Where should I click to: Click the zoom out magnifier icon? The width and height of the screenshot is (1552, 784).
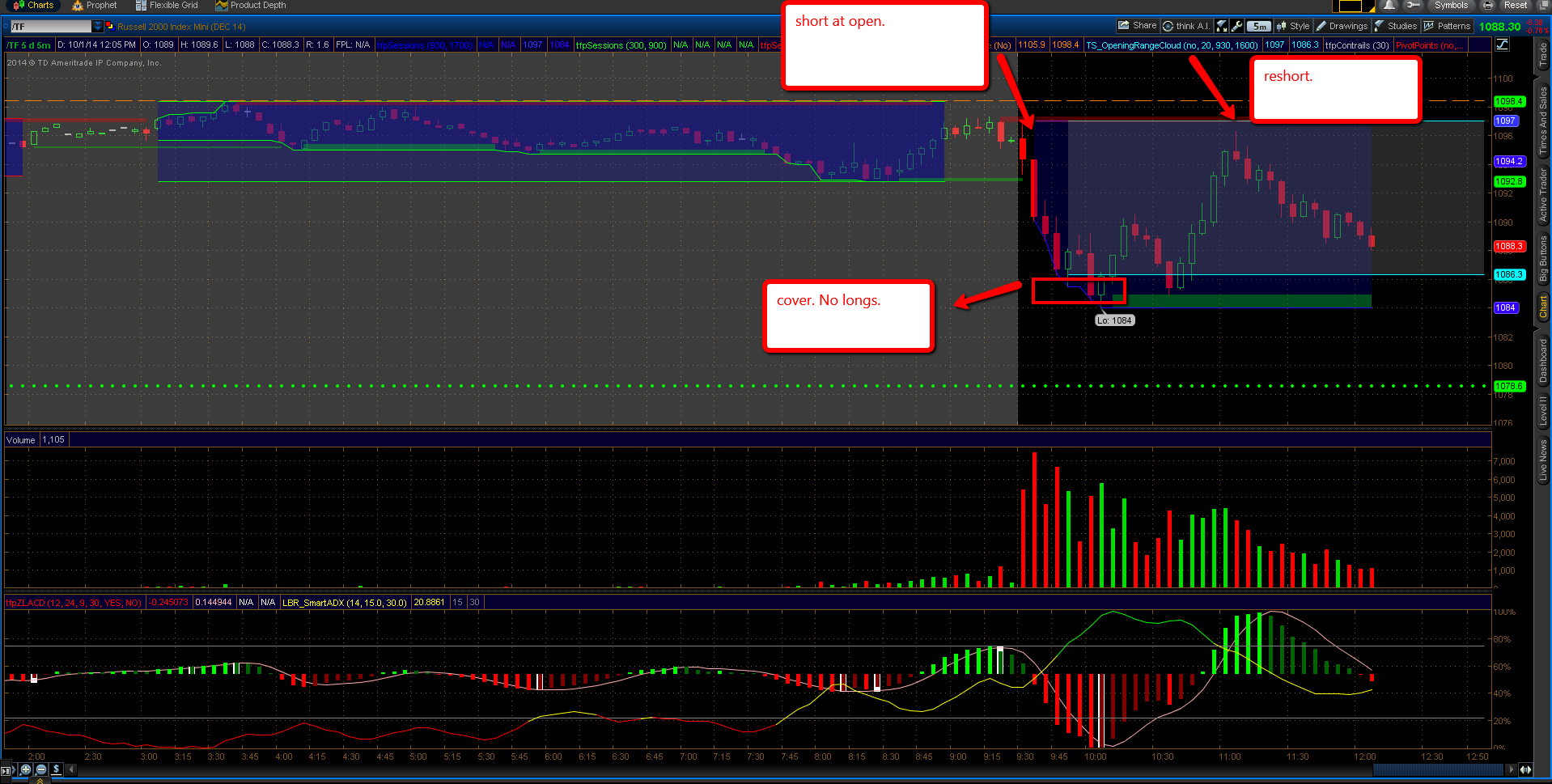[41, 769]
